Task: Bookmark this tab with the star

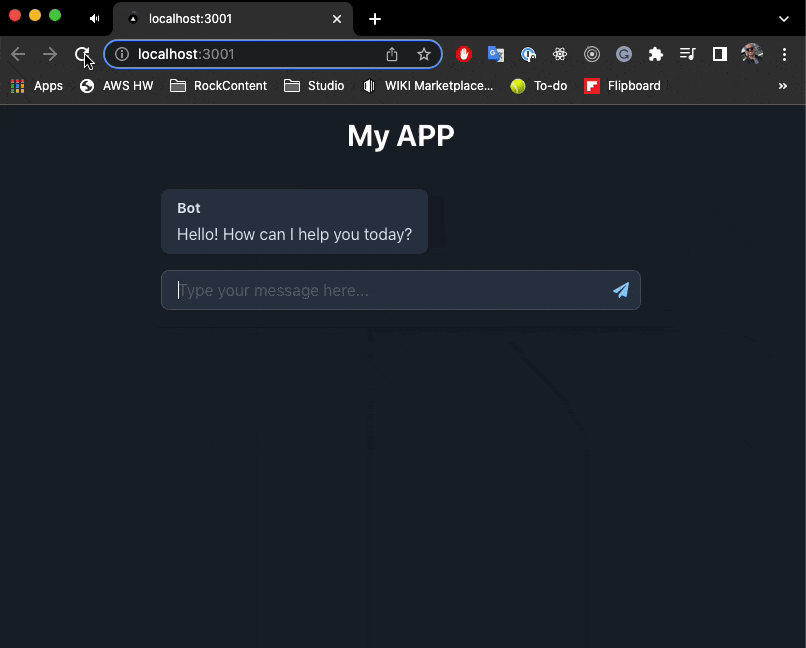Action: coord(424,54)
